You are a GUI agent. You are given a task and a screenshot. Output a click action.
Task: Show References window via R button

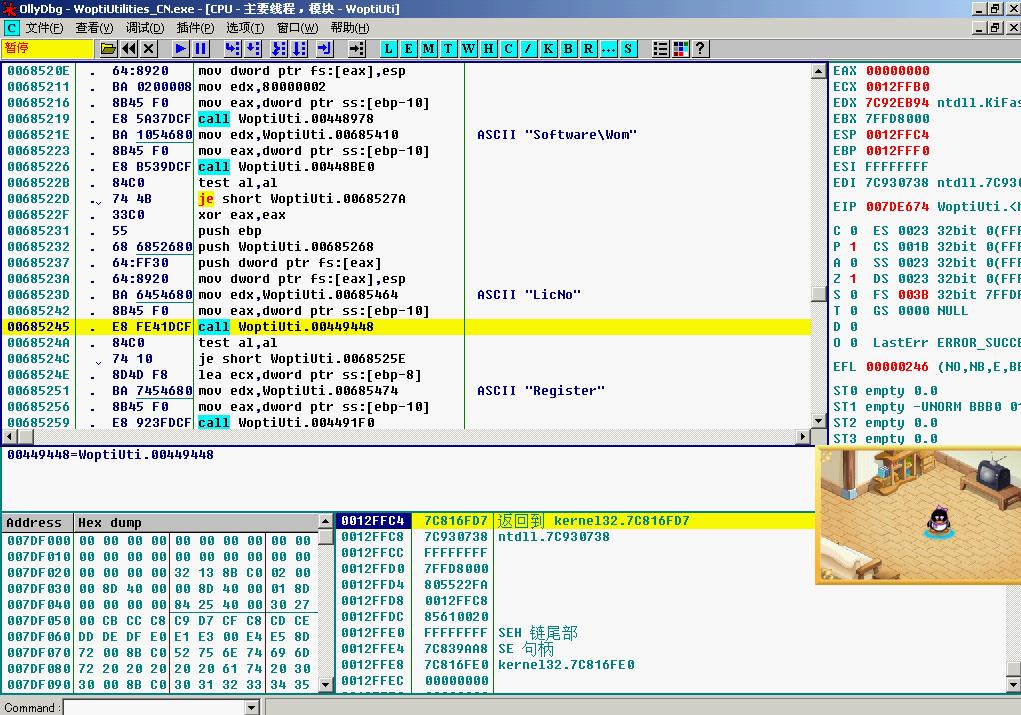pyautogui.click(x=589, y=49)
